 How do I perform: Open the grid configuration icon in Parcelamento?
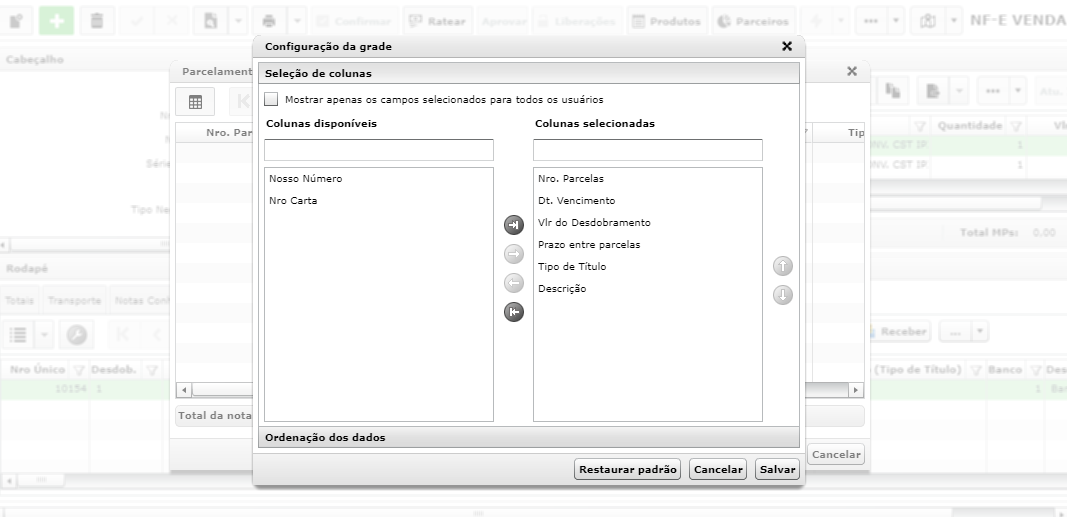[195, 102]
